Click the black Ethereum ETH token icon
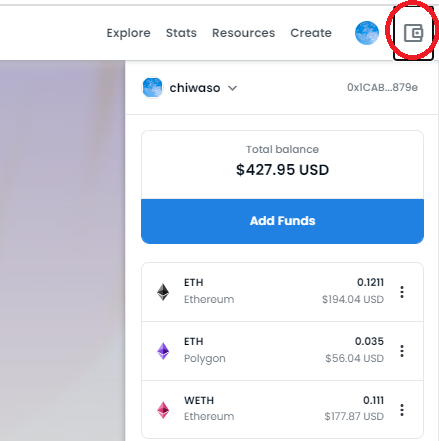Image resolution: width=439 pixels, height=441 pixels. click(163, 292)
